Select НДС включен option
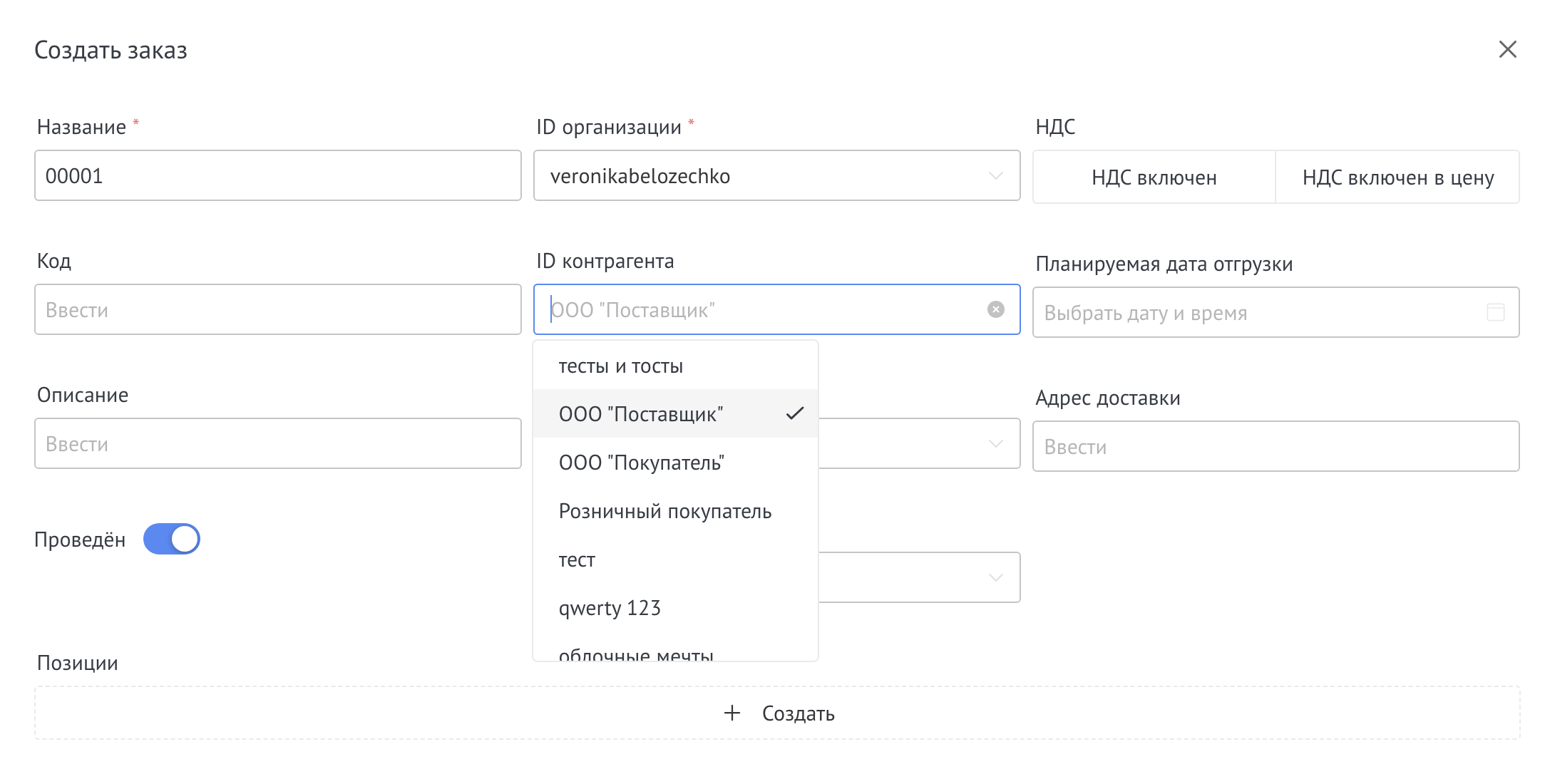 pos(1153,177)
